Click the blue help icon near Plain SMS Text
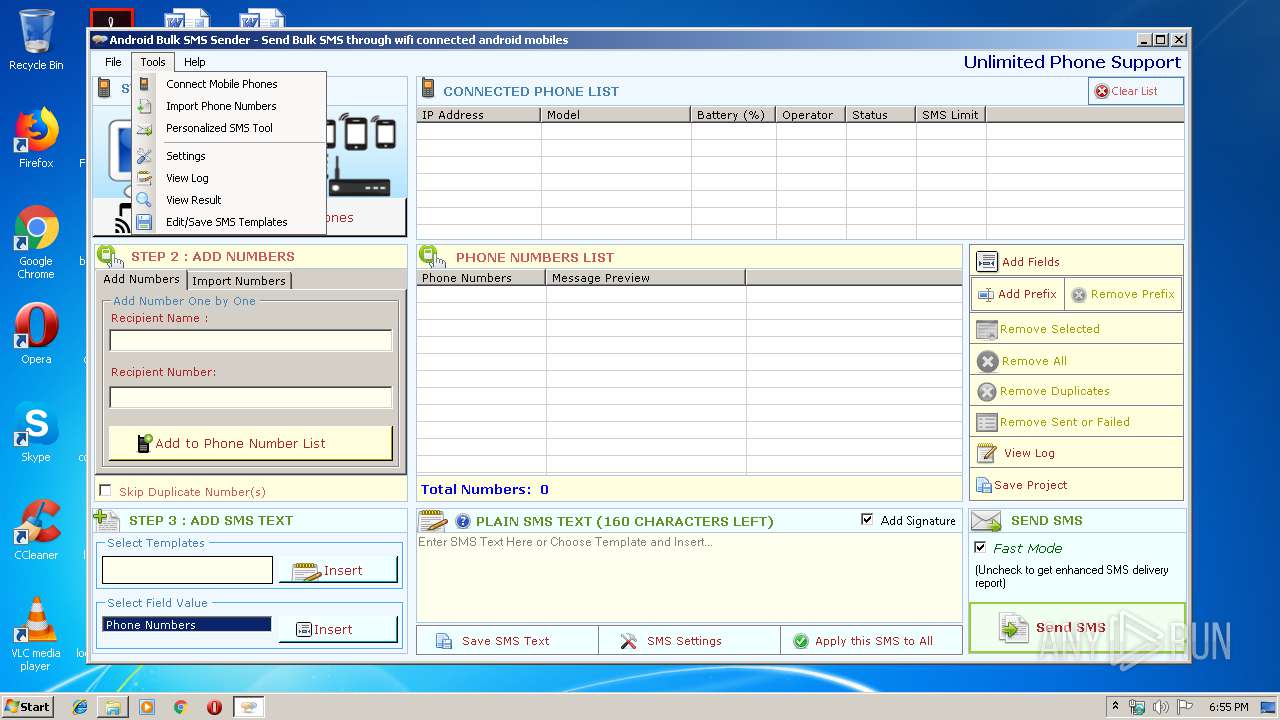This screenshot has height=720, width=1280. [463, 521]
